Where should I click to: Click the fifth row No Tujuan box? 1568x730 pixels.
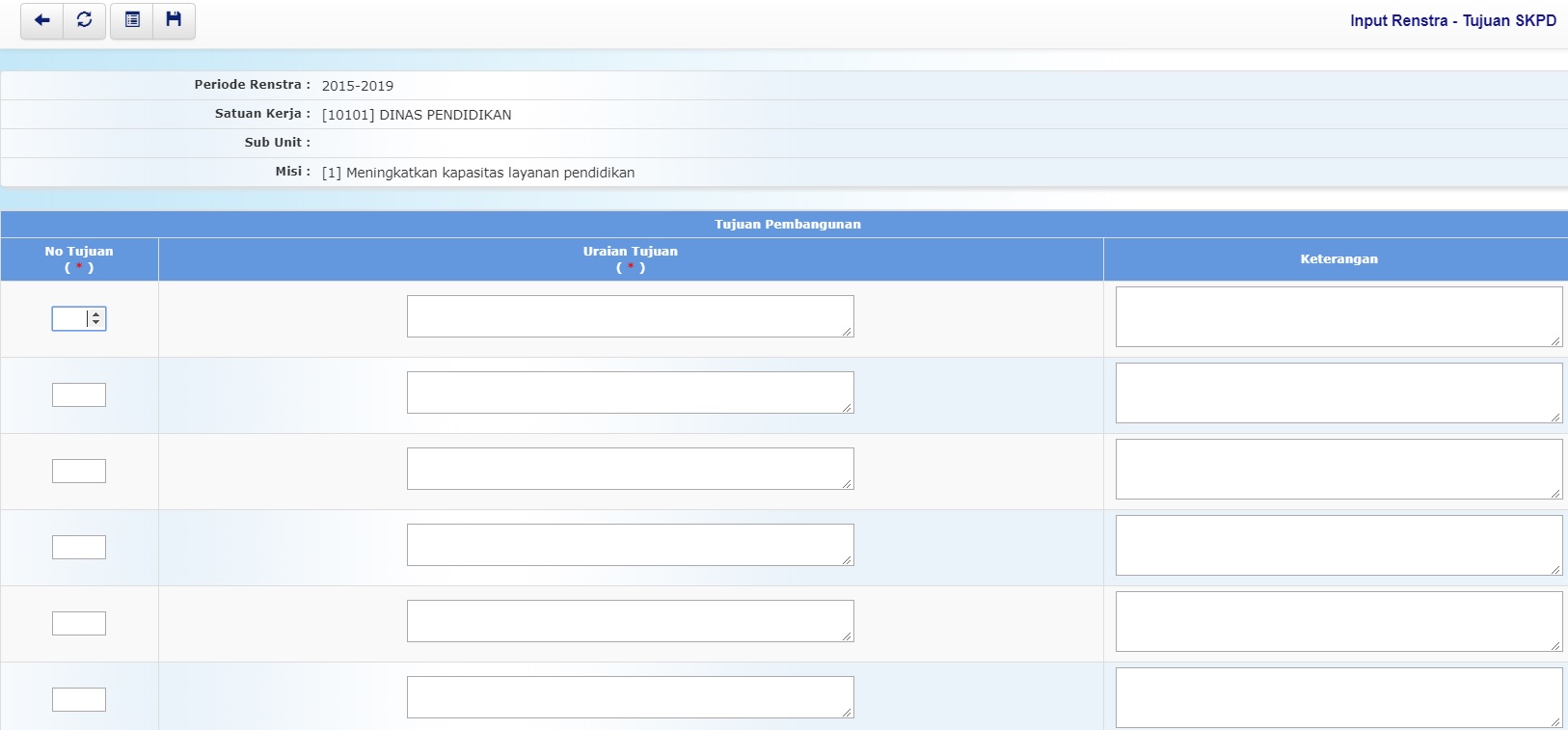pos(79,623)
